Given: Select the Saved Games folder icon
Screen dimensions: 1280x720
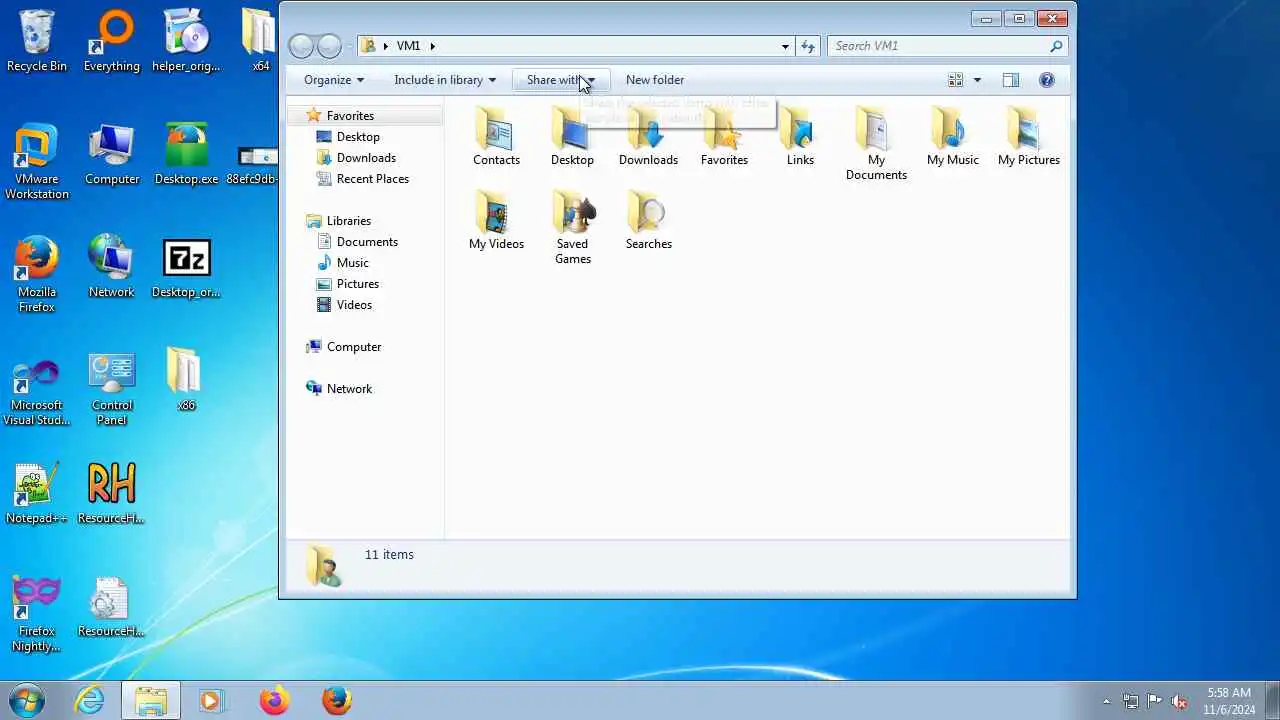Looking at the screenshot, I should pyautogui.click(x=572, y=227).
